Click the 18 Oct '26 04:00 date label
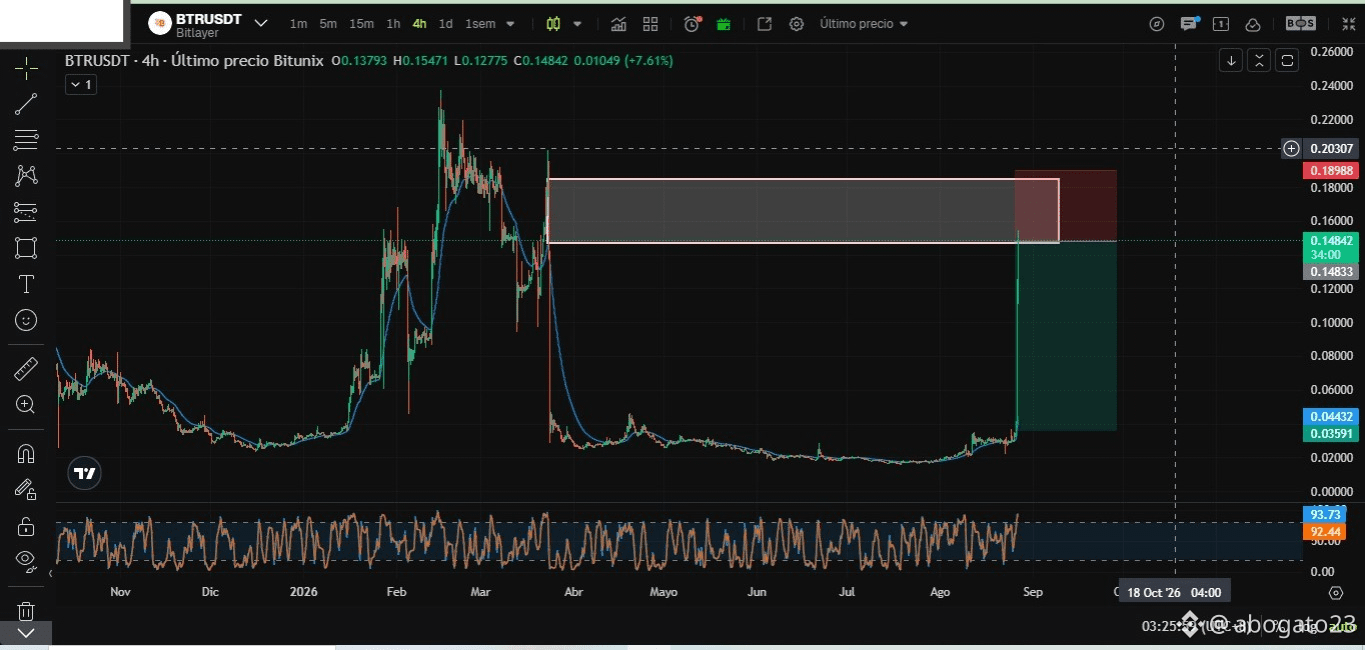Viewport: 1365px width, 650px height. 1175,592
